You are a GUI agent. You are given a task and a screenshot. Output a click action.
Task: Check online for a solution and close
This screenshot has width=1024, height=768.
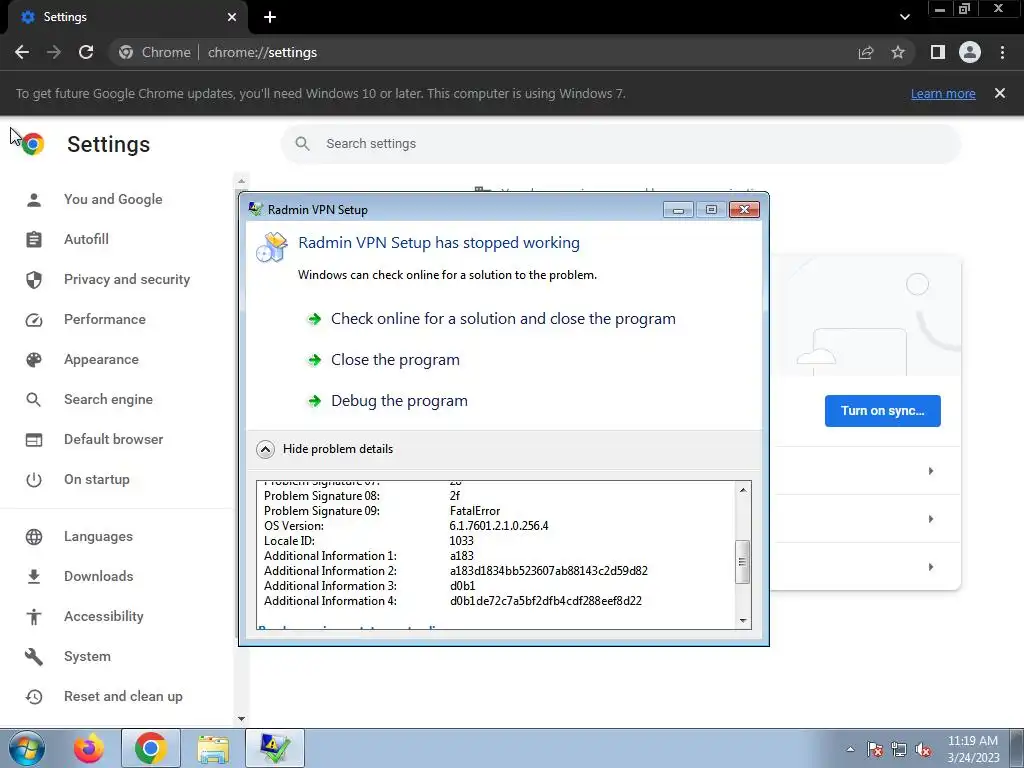coord(503,319)
